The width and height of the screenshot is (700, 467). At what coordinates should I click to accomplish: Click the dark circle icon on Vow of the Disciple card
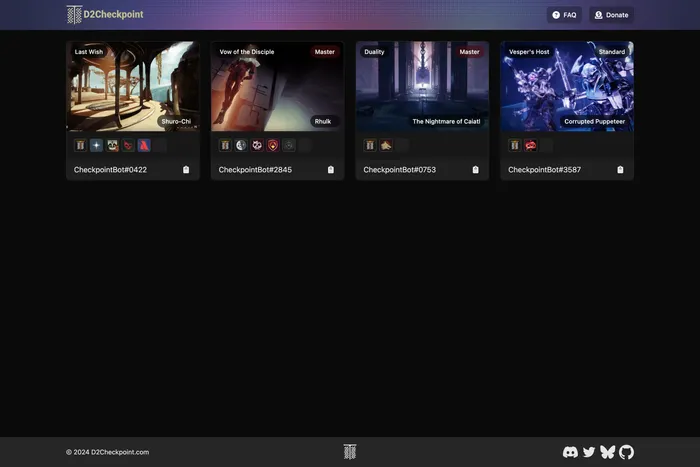click(x=289, y=145)
